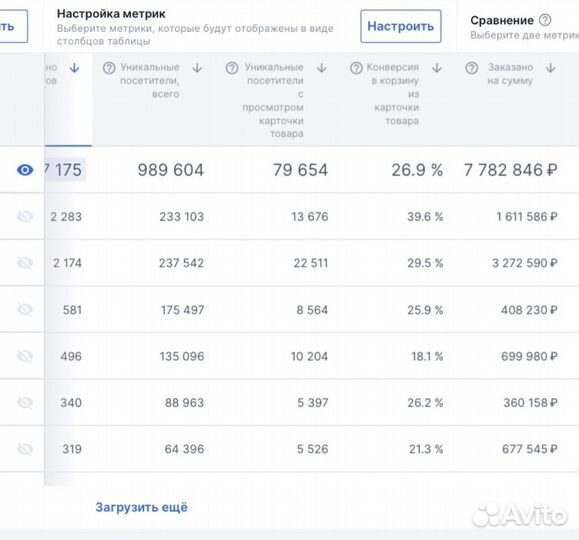Select total ordered sum 7 782 846 ₽

pyautogui.click(x=511, y=170)
